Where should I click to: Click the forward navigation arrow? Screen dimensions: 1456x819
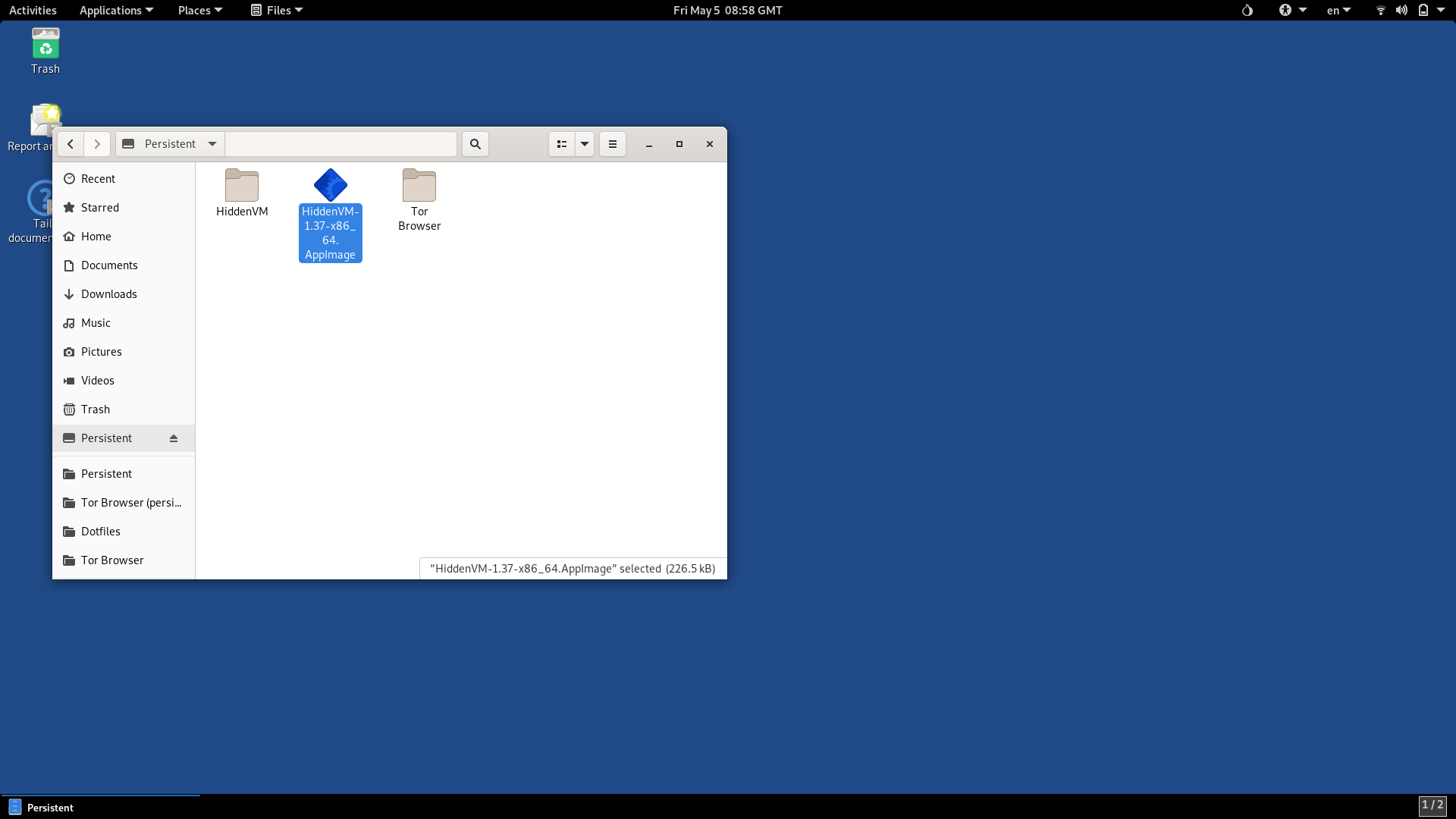coord(97,144)
